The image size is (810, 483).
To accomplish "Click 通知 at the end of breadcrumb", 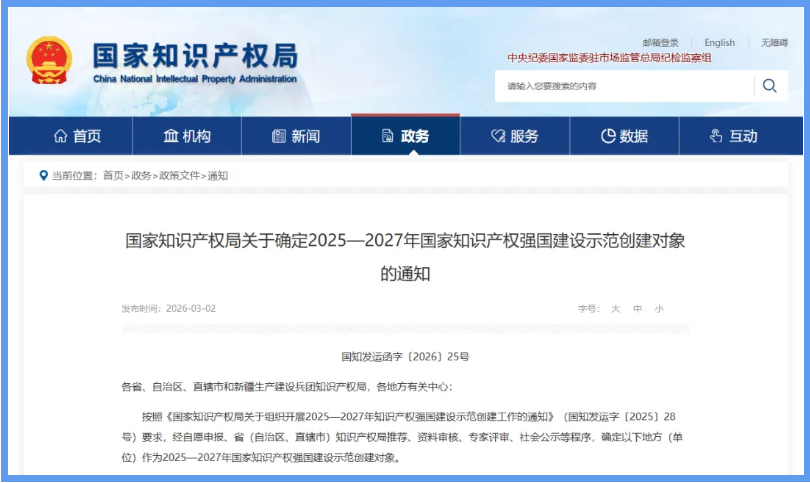I will (217, 175).
